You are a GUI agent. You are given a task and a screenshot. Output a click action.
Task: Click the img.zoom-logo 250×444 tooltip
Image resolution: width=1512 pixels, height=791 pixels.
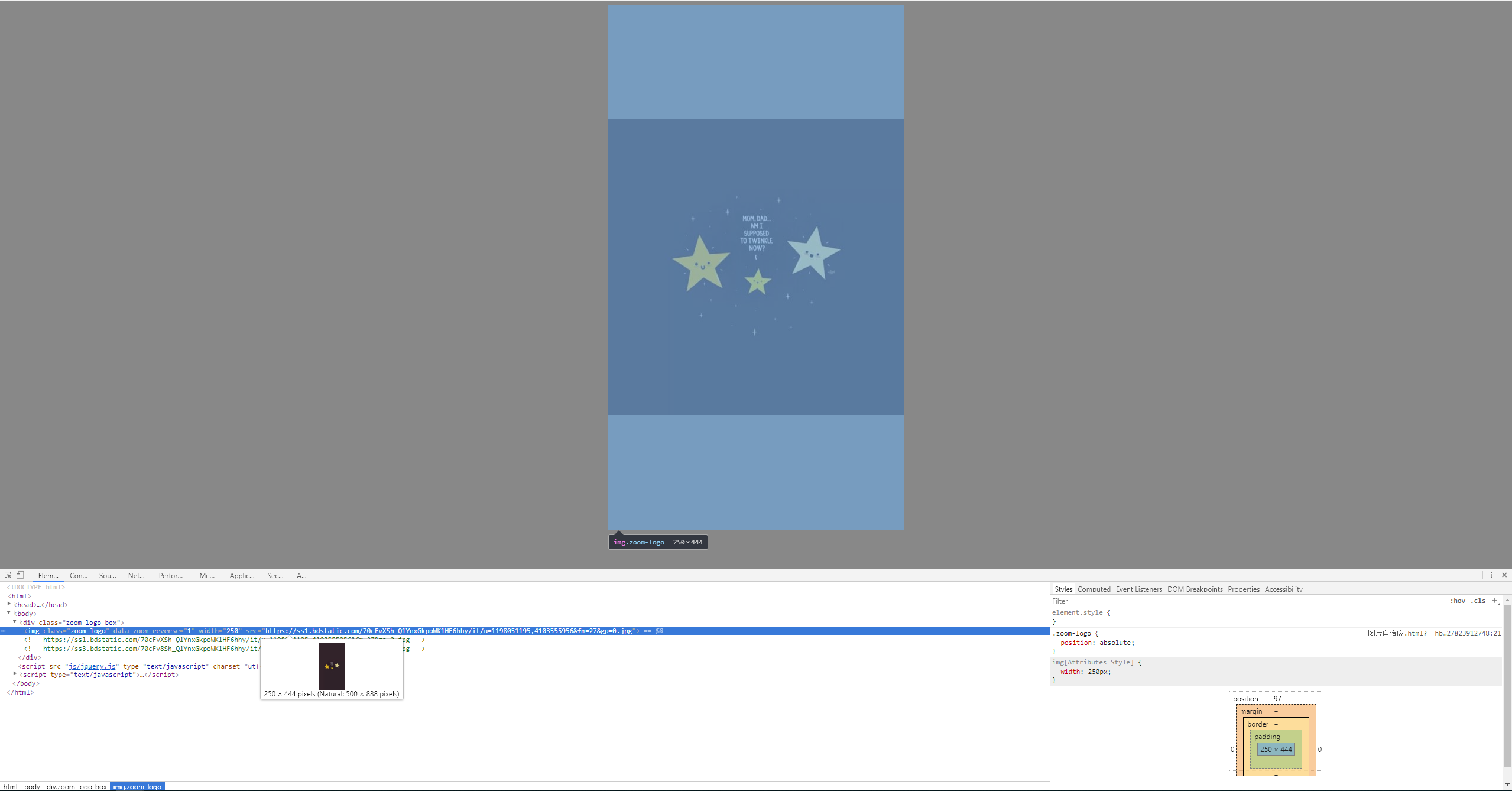(x=658, y=542)
